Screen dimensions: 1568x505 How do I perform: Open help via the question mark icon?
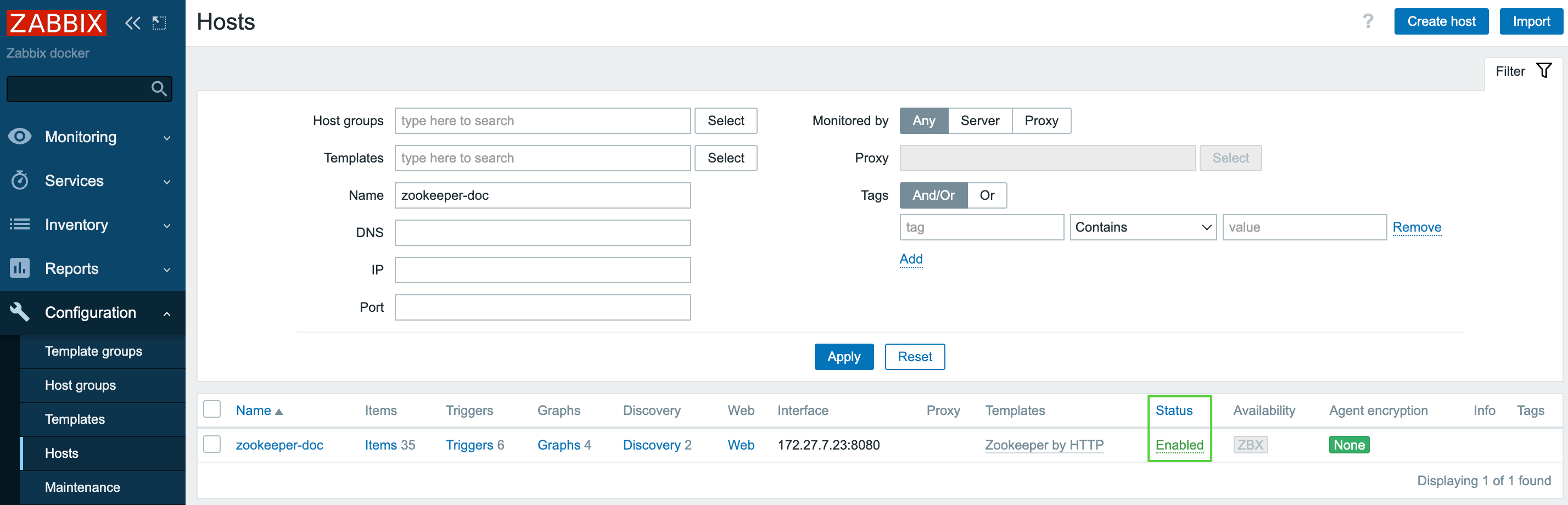point(1368,21)
